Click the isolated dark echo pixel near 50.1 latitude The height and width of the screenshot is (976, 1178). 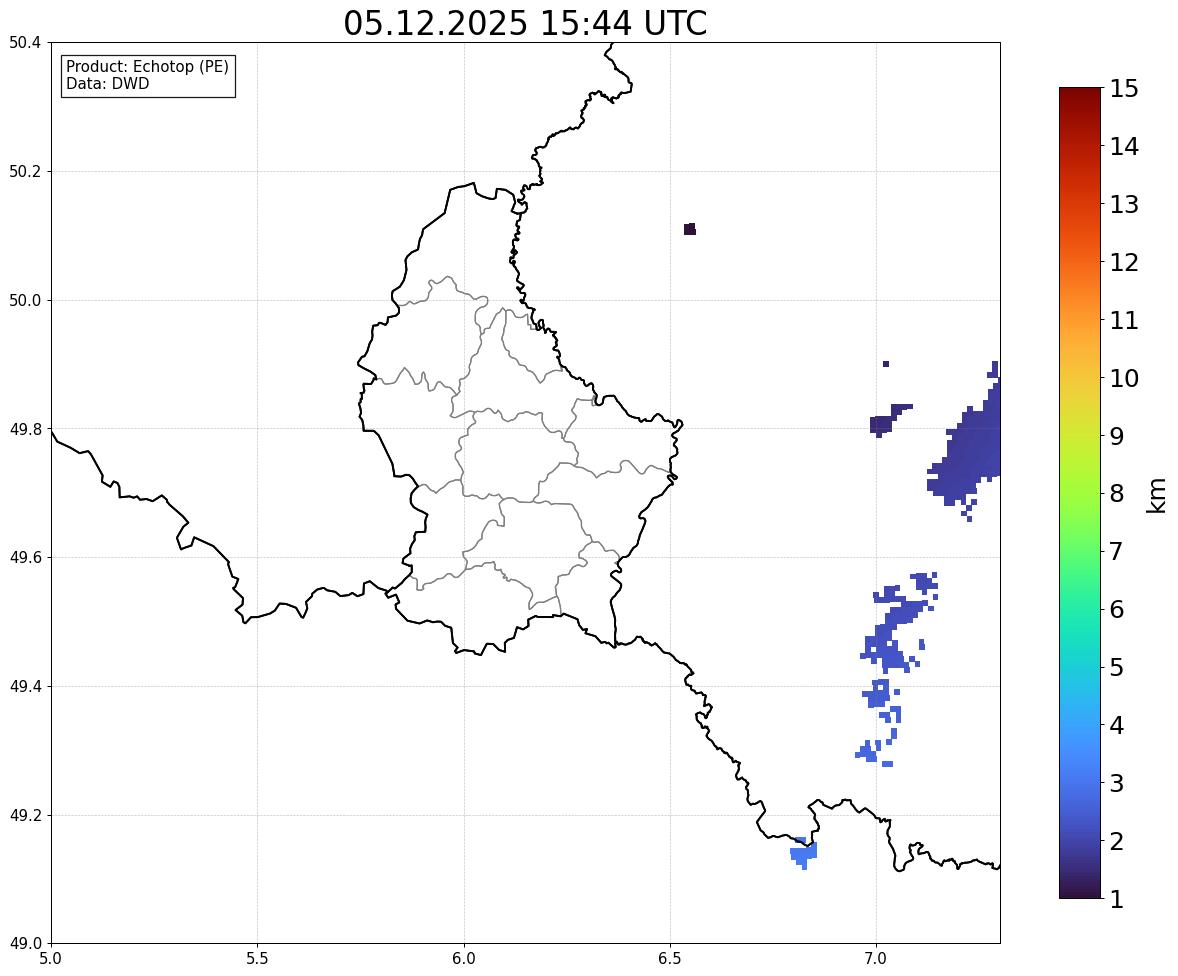[690, 229]
